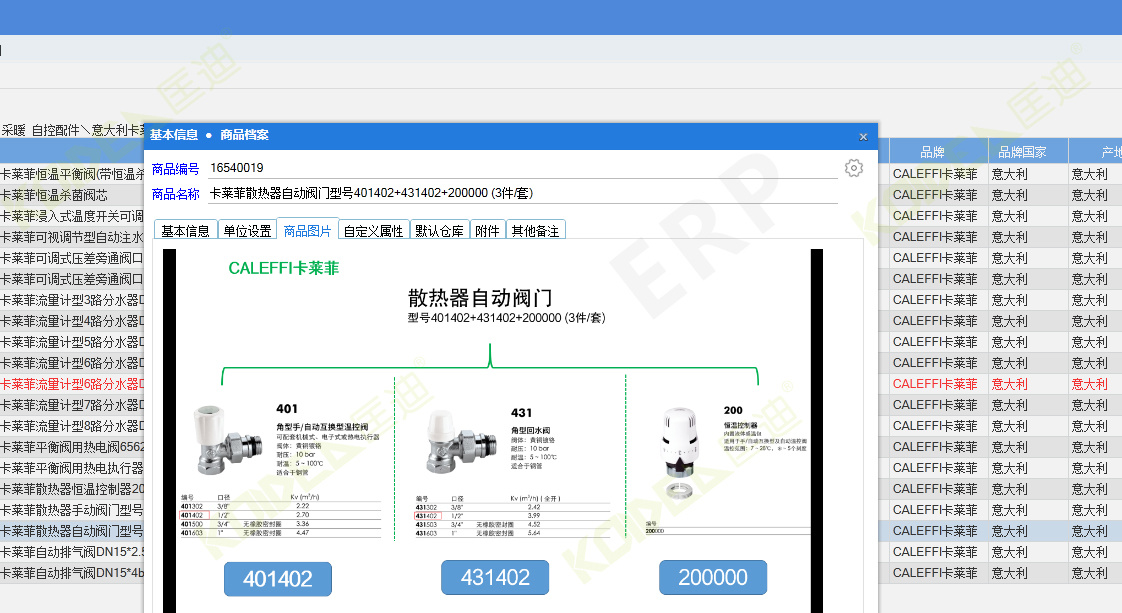
Task: Select the red 卡莱菲流量计型6路分水器 row
Action: coord(72,384)
